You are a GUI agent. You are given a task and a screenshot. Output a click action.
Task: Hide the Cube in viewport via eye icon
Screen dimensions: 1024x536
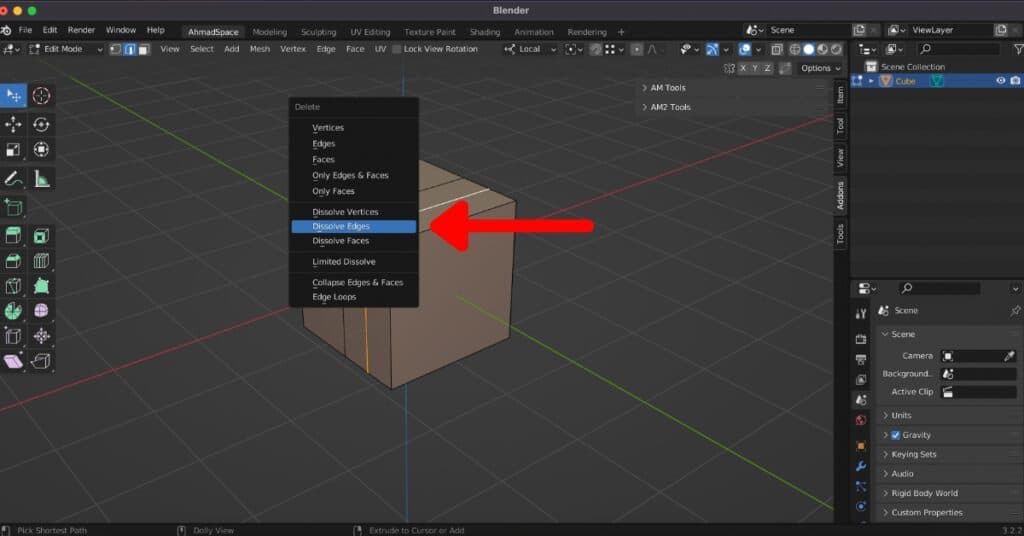[x=1000, y=81]
